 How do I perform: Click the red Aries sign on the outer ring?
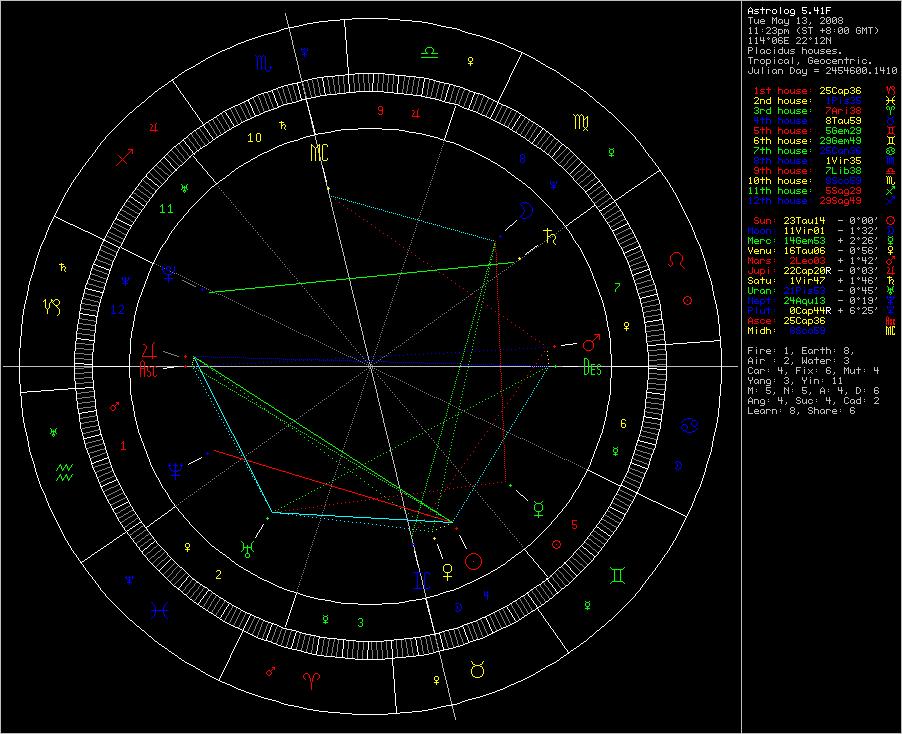coord(311,679)
